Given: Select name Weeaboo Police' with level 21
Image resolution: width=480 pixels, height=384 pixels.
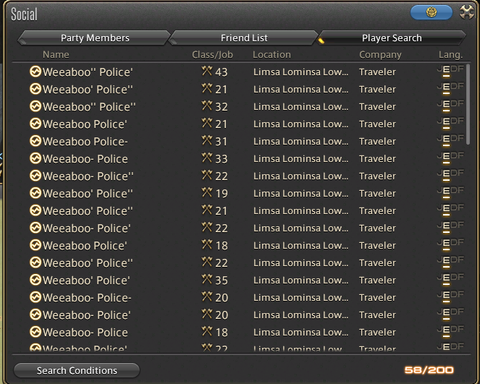Looking at the screenshot, I should point(85,124).
